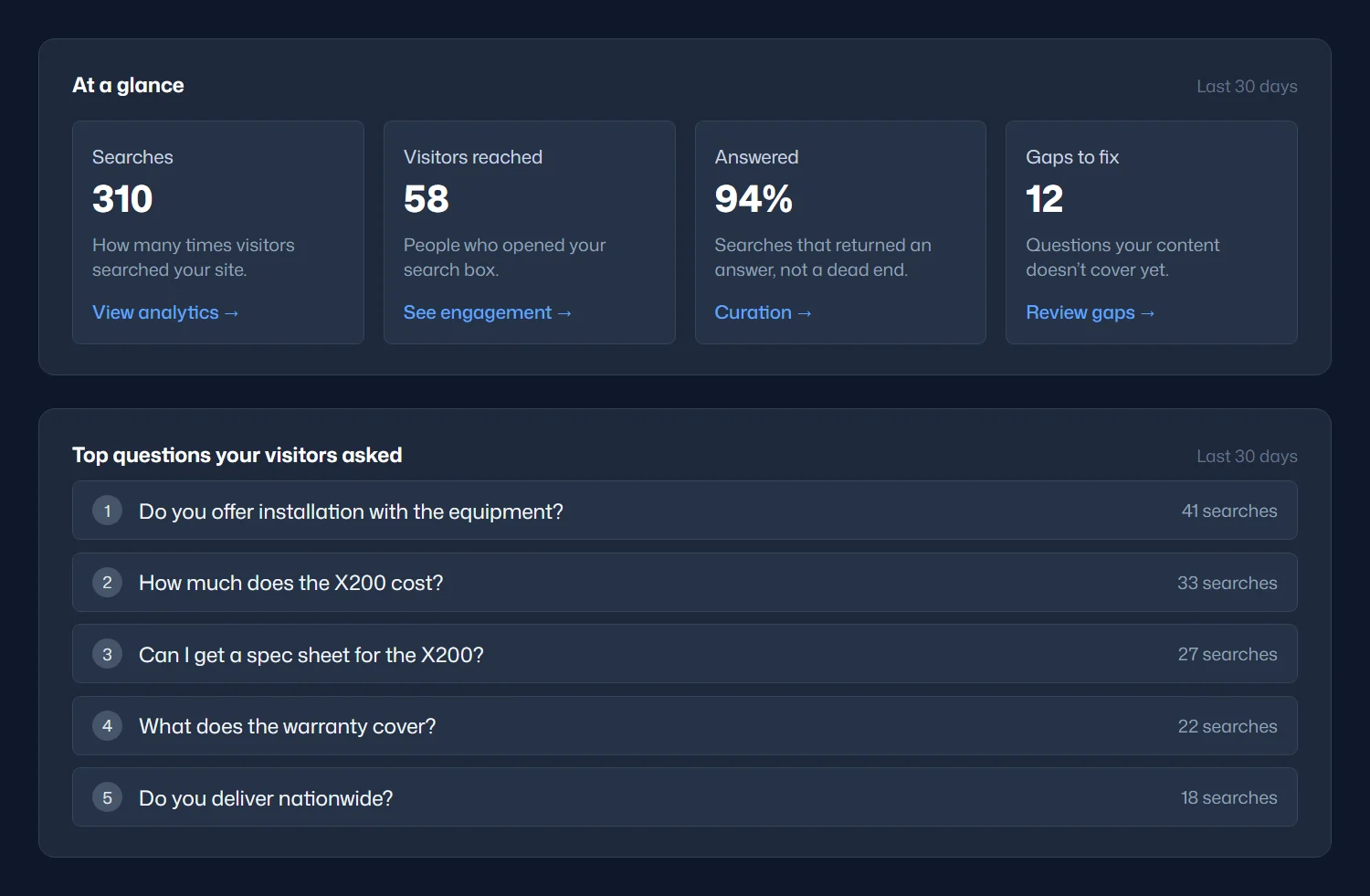
Task: Select 'What does the warranty cover?' question
Action: click(x=685, y=726)
